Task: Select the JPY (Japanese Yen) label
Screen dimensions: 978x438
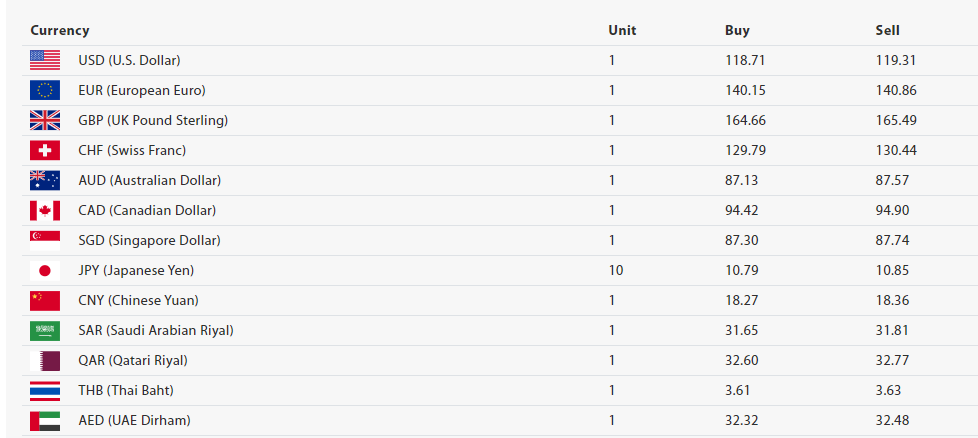Action: click(x=136, y=270)
